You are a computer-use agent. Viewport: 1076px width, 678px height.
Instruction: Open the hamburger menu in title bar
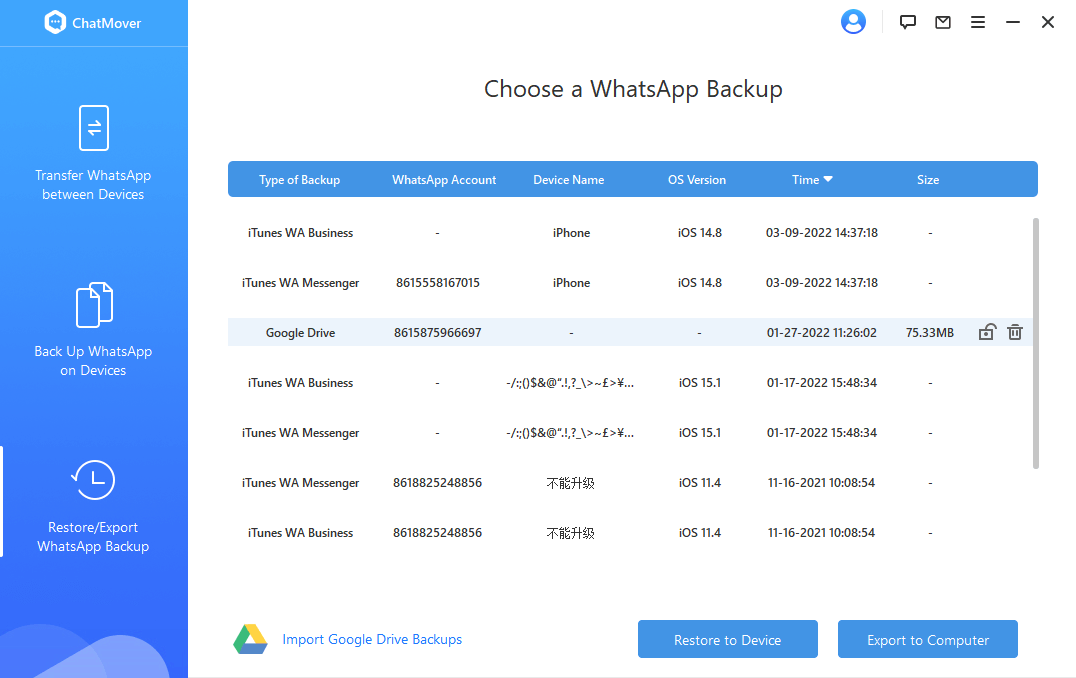coord(978,22)
